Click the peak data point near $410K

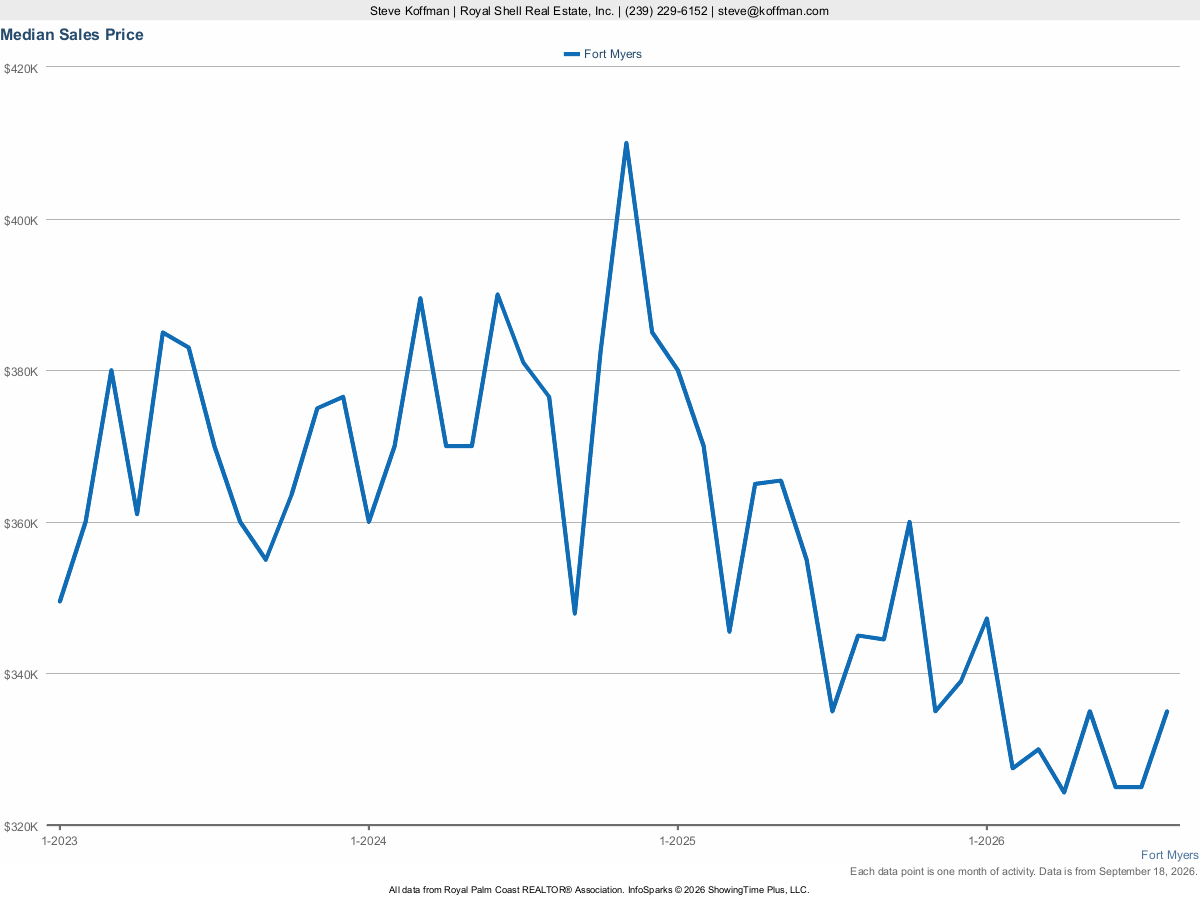click(x=626, y=143)
